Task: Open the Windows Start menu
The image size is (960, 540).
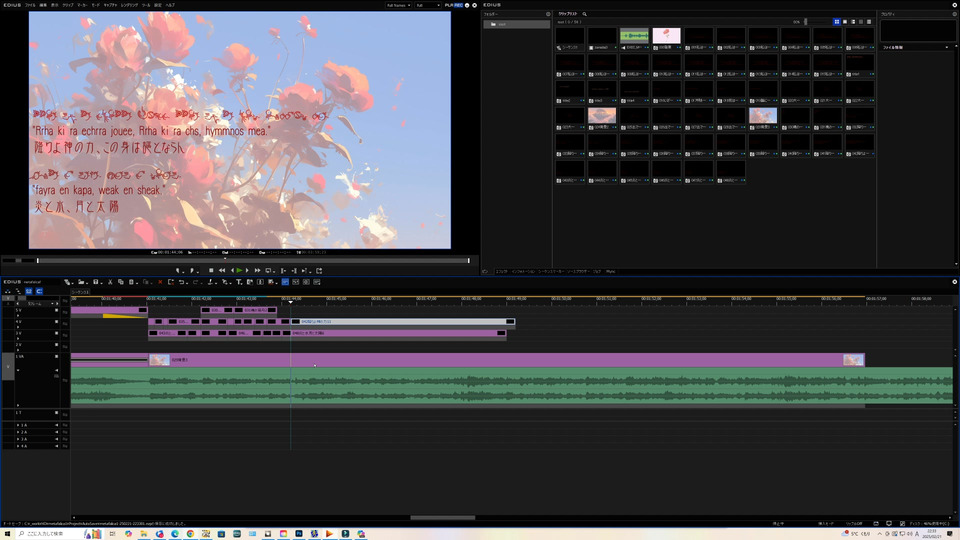Action: pos(7,534)
